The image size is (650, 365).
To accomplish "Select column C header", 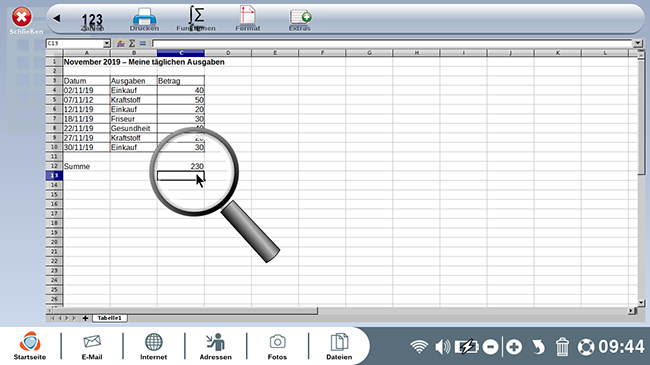I will pos(181,53).
